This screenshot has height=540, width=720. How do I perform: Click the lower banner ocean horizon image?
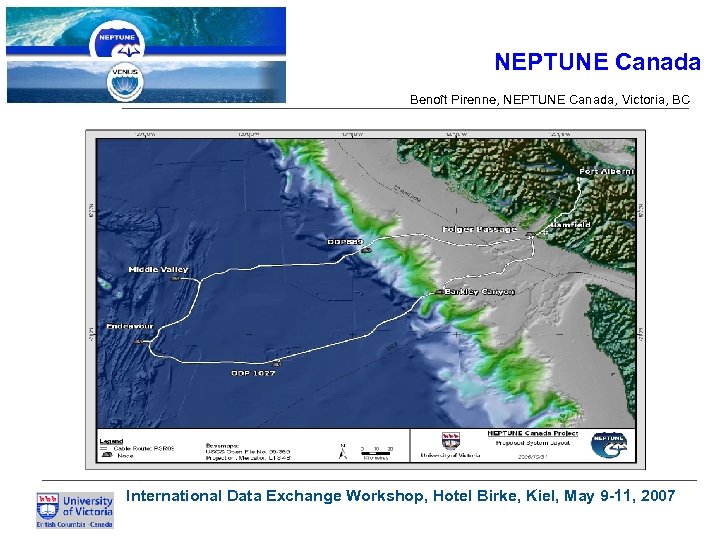tap(146, 82)
